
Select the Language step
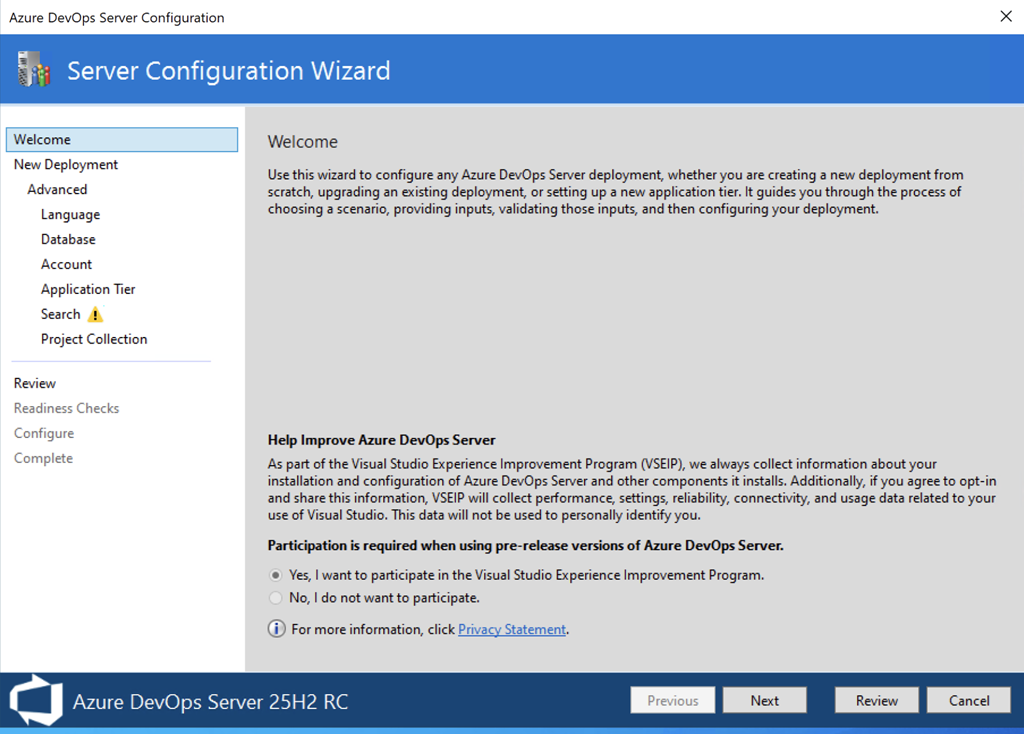pyautogui.click(x=71, y=214)
